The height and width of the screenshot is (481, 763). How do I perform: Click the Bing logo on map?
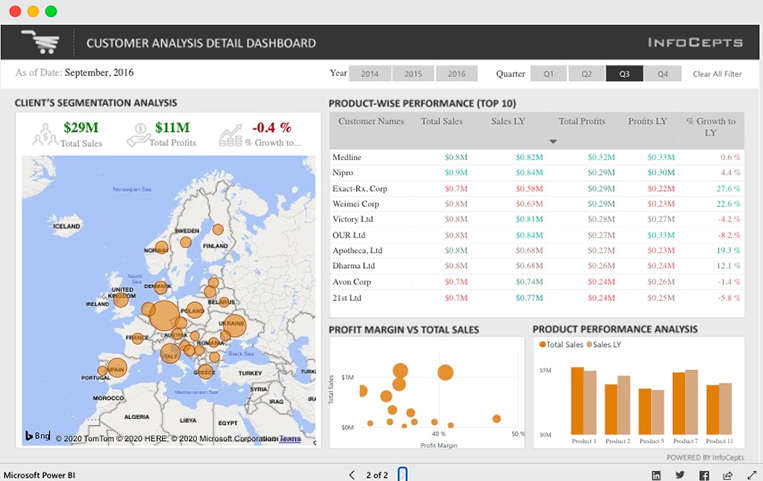37,436
